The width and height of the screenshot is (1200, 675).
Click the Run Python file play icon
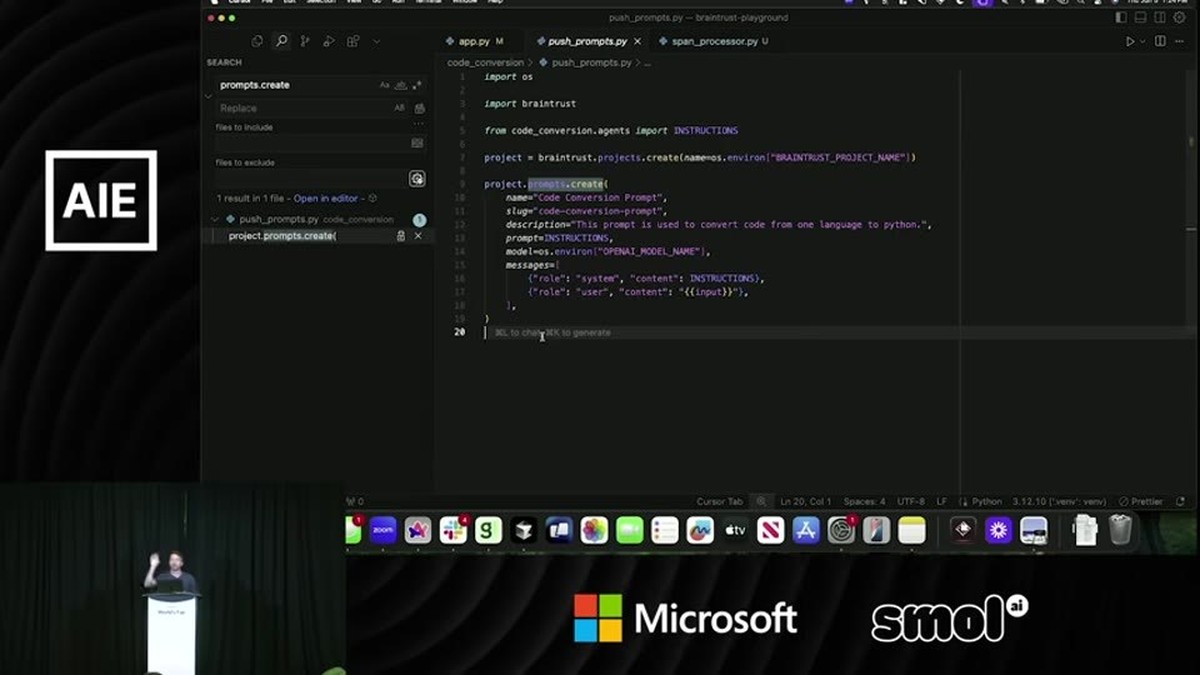coord(1130,41)
